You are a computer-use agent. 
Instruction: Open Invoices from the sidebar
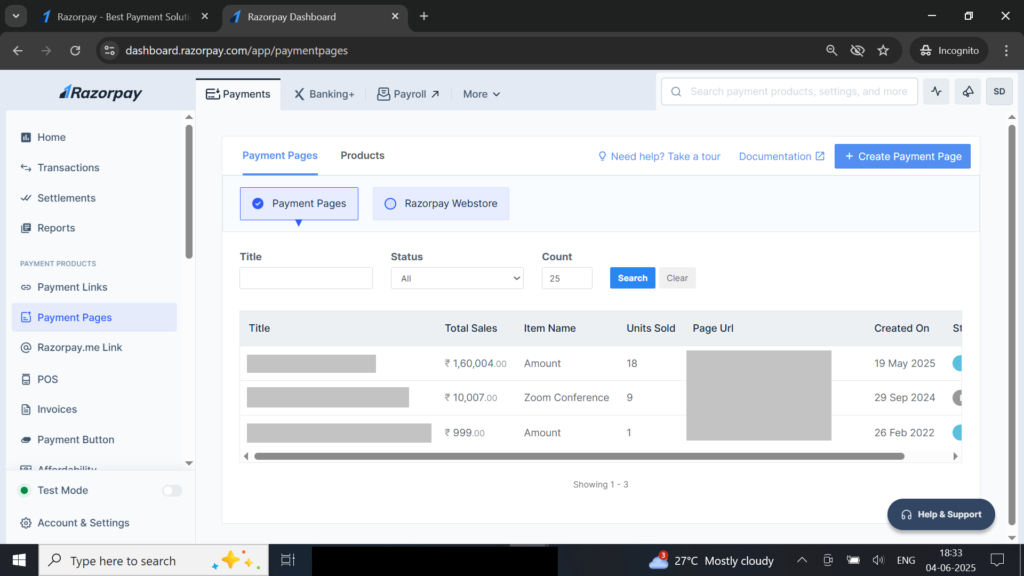coord(57,409)
